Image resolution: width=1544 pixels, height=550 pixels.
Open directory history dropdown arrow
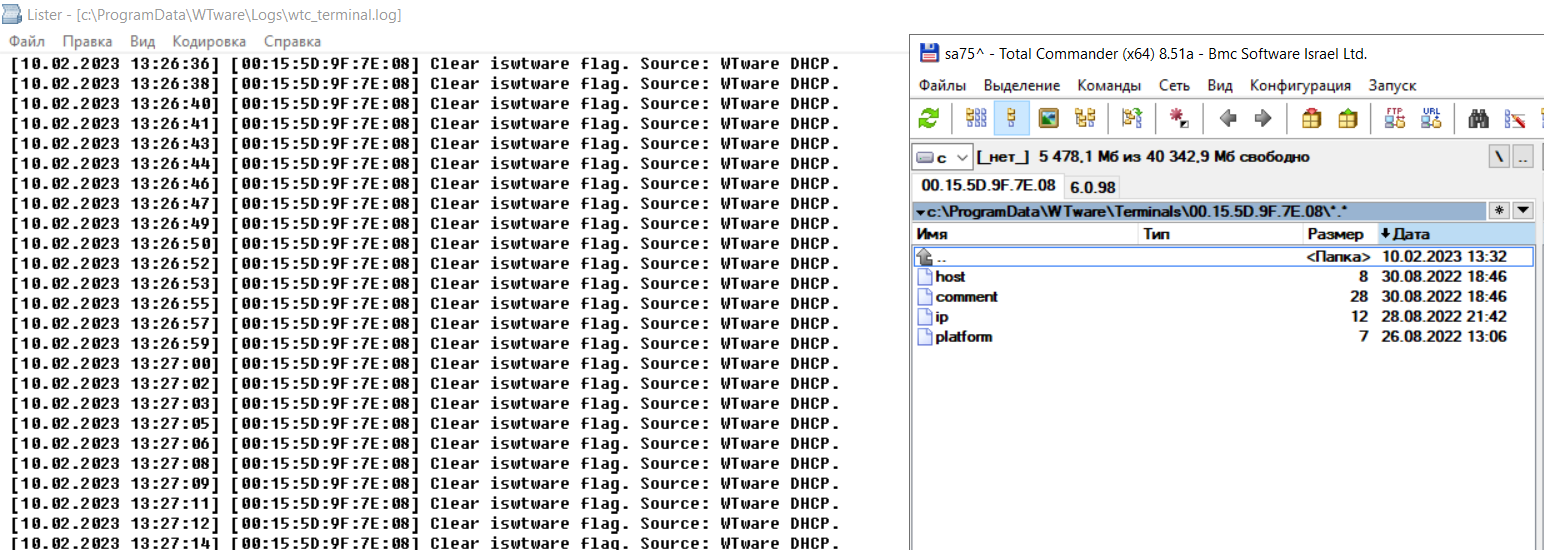(x=1523, y=210)
